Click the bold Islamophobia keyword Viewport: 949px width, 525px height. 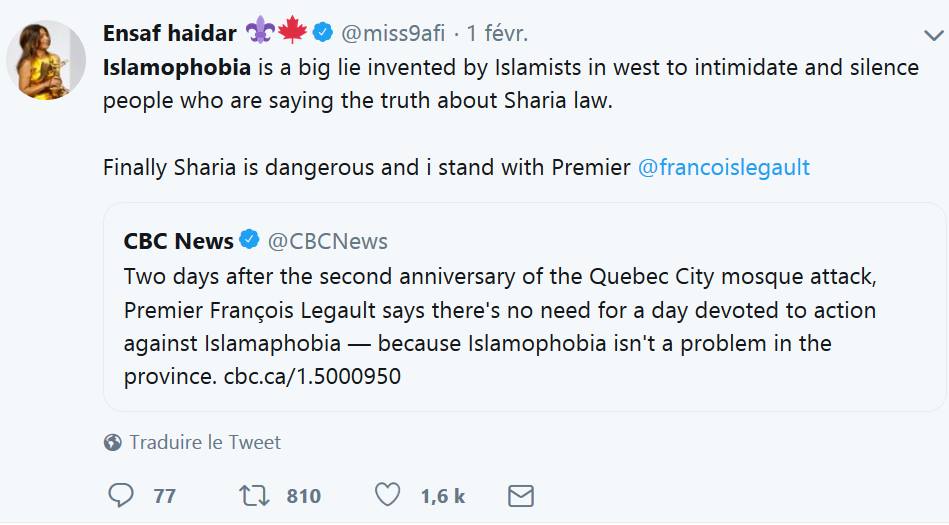[x=177, y=68]
